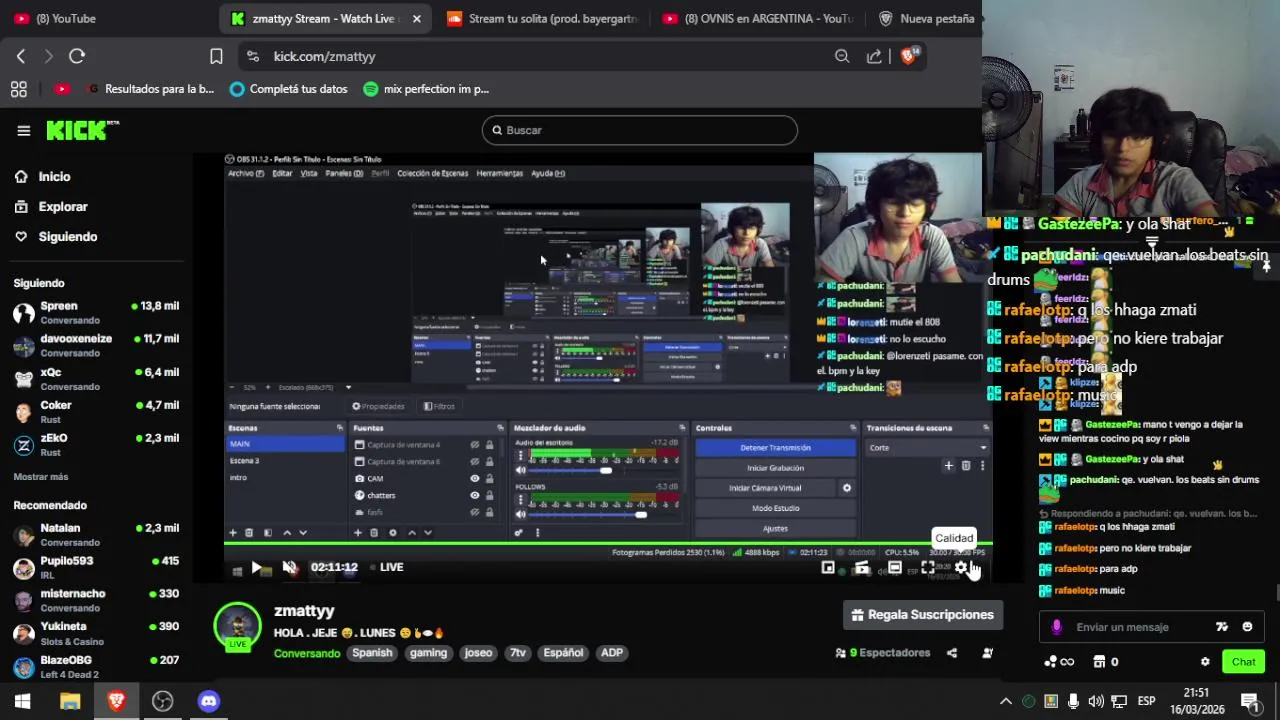Open channel points balance icon

[x=1059, y=662]
